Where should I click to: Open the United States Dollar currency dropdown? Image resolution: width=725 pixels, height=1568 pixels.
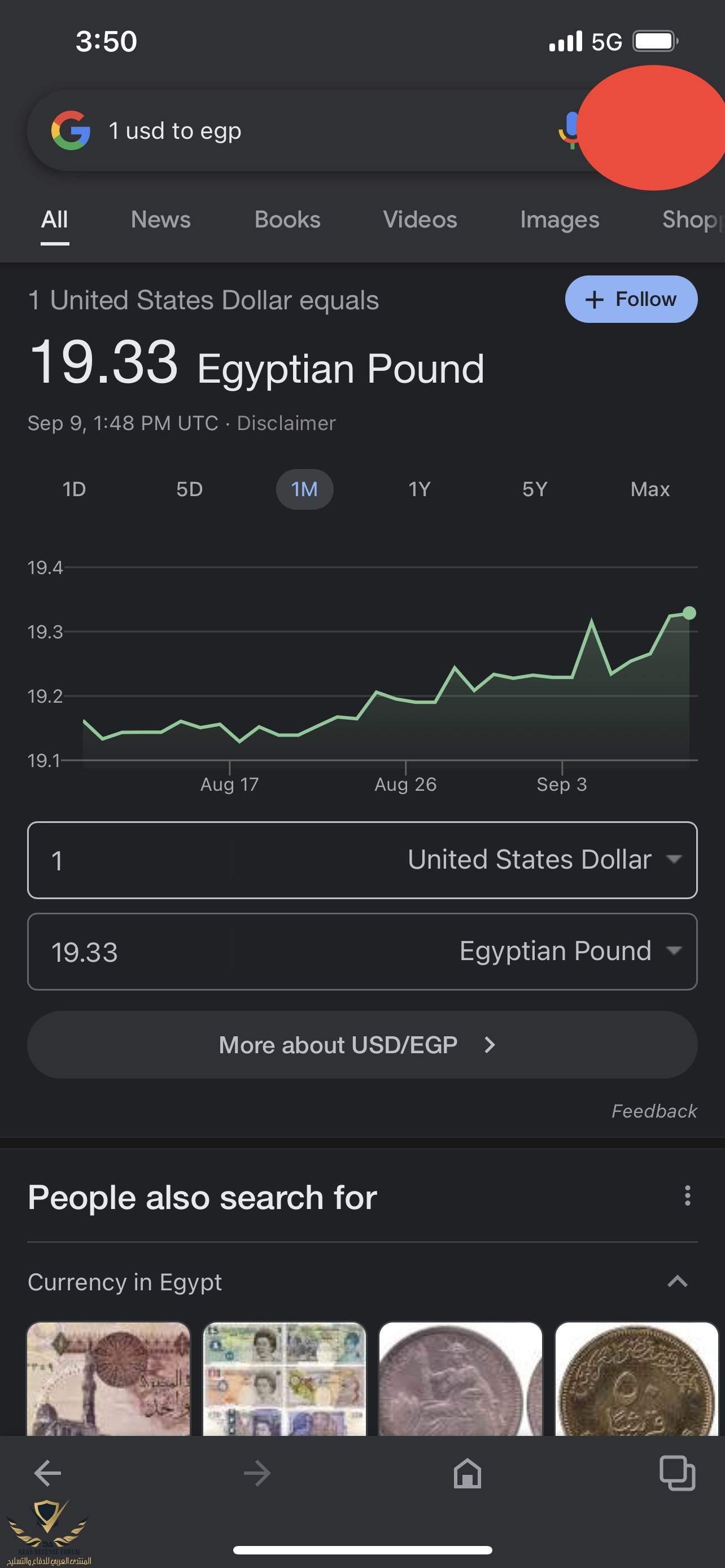(x=544, y=860)
